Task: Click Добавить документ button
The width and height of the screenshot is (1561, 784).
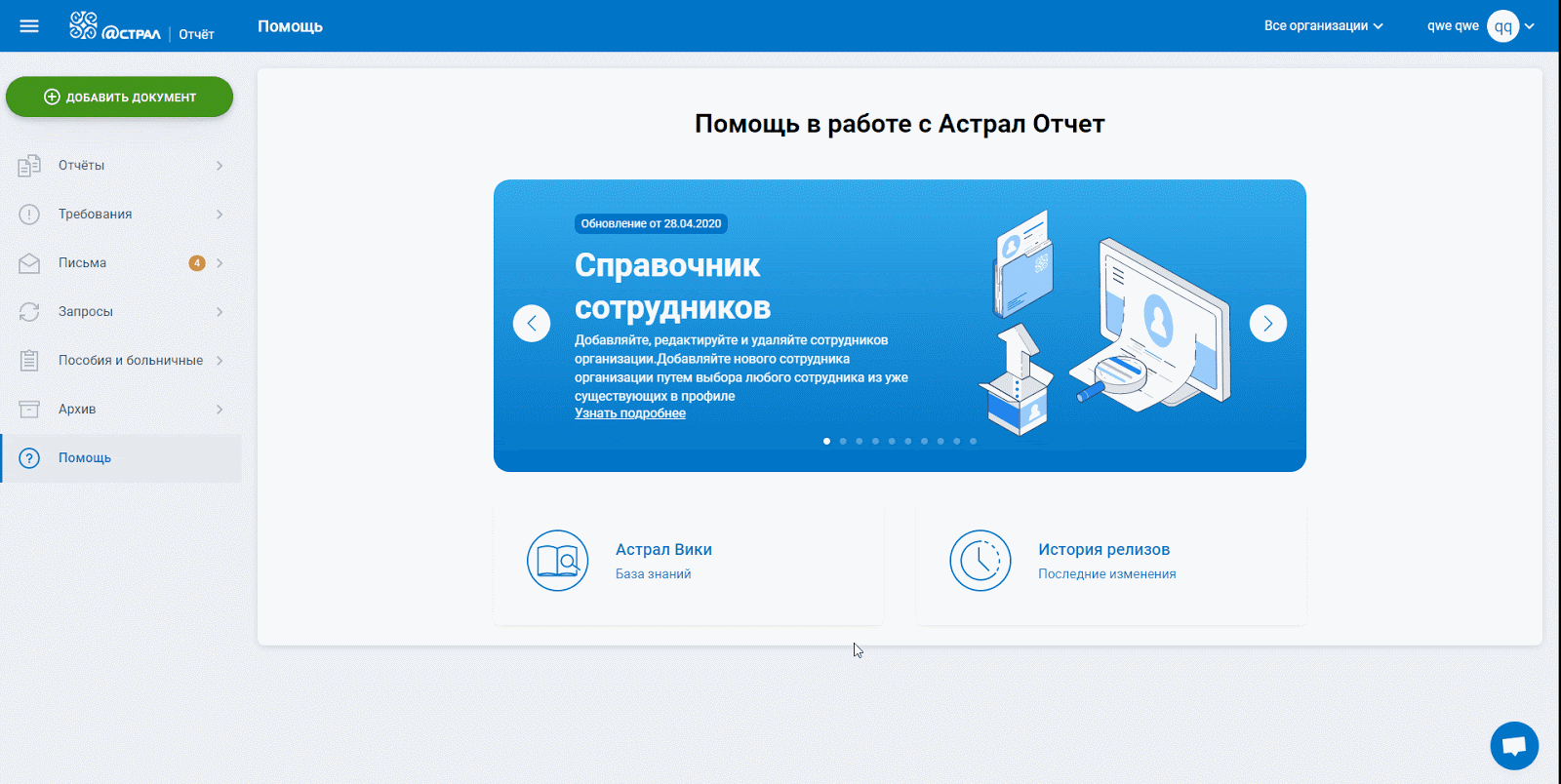Action: (119, 97)
